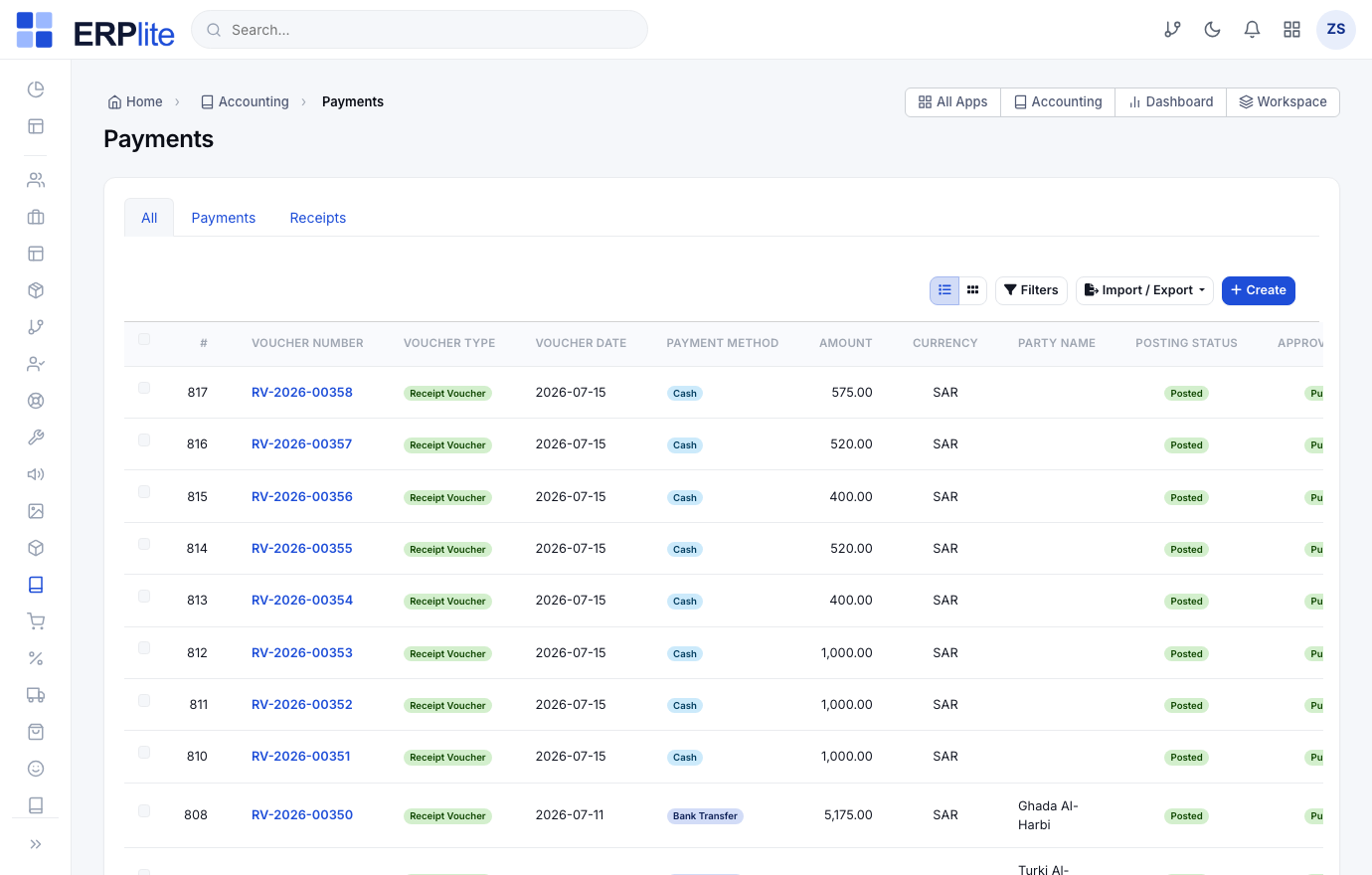Open the Filters panel
Image resolution: width=1372 pixels, height=875 pixels.
pos(1031,290)
